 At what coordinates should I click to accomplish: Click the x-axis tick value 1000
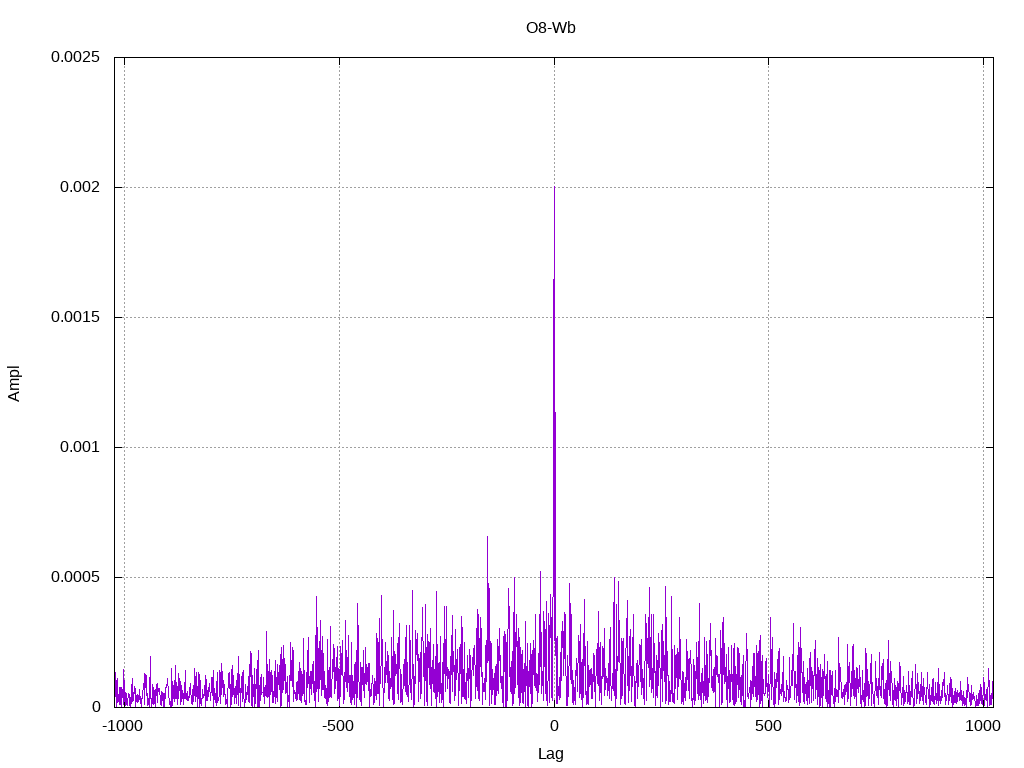tap(983, 726)
